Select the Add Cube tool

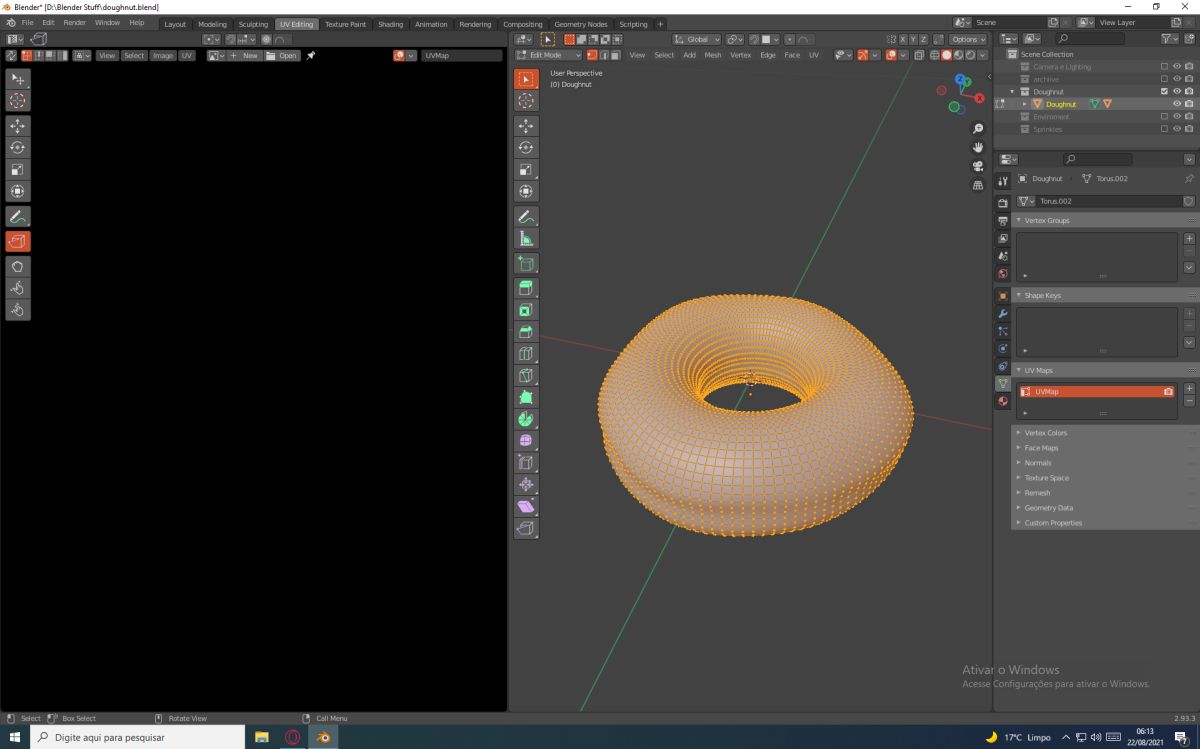526,264
